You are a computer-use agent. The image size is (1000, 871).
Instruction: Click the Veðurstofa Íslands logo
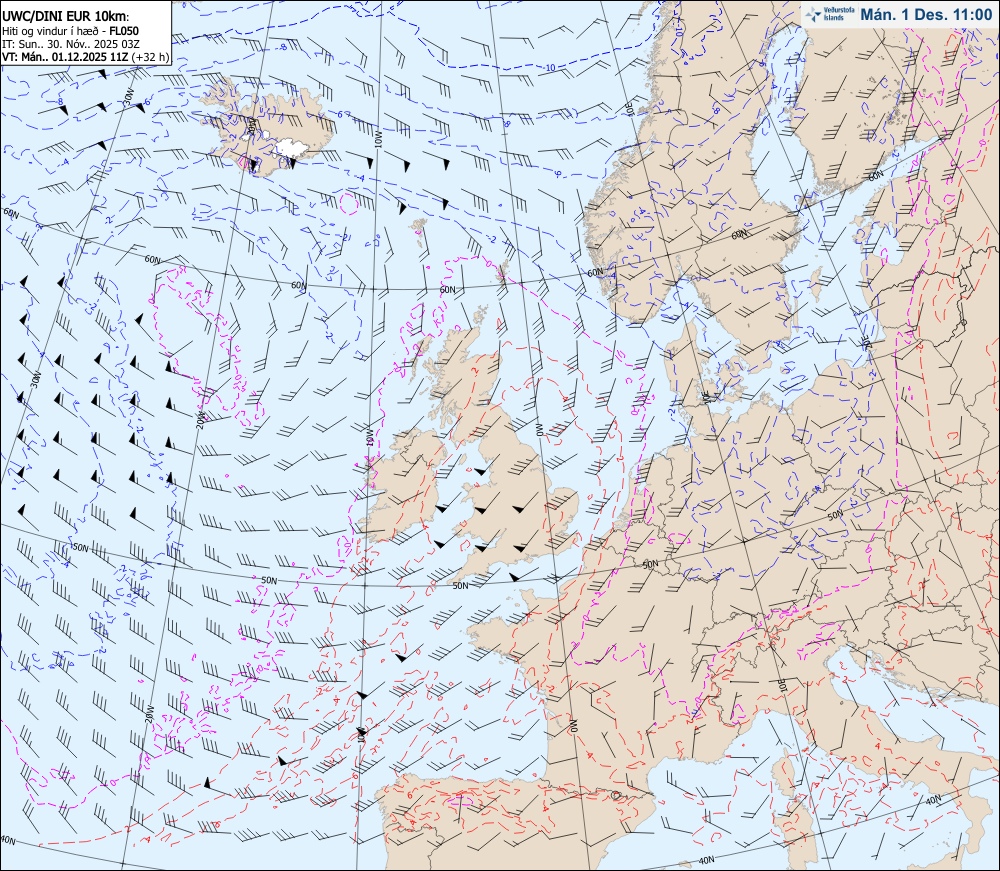click(x=829, y=14)
